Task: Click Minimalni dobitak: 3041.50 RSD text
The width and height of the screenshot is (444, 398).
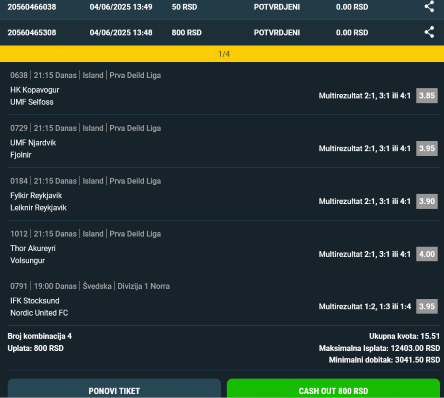Action: [x=384, y=360]
